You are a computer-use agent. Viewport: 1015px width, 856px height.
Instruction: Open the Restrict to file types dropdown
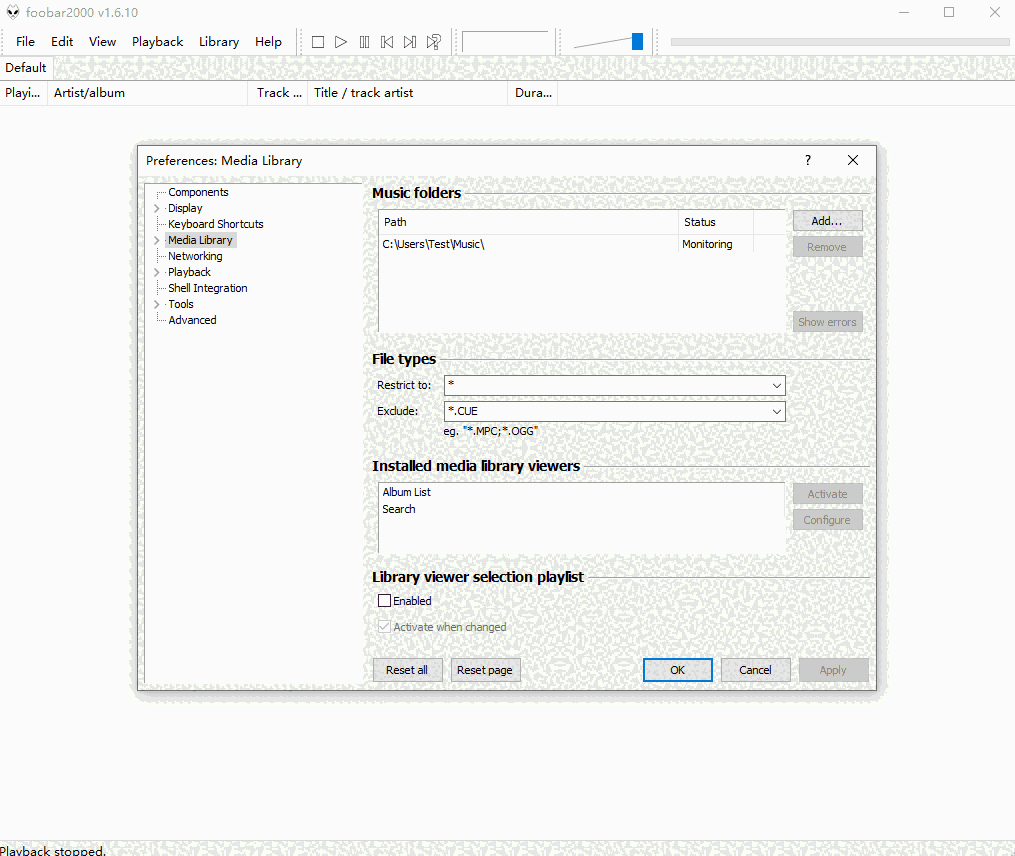(x=777, y=385)
